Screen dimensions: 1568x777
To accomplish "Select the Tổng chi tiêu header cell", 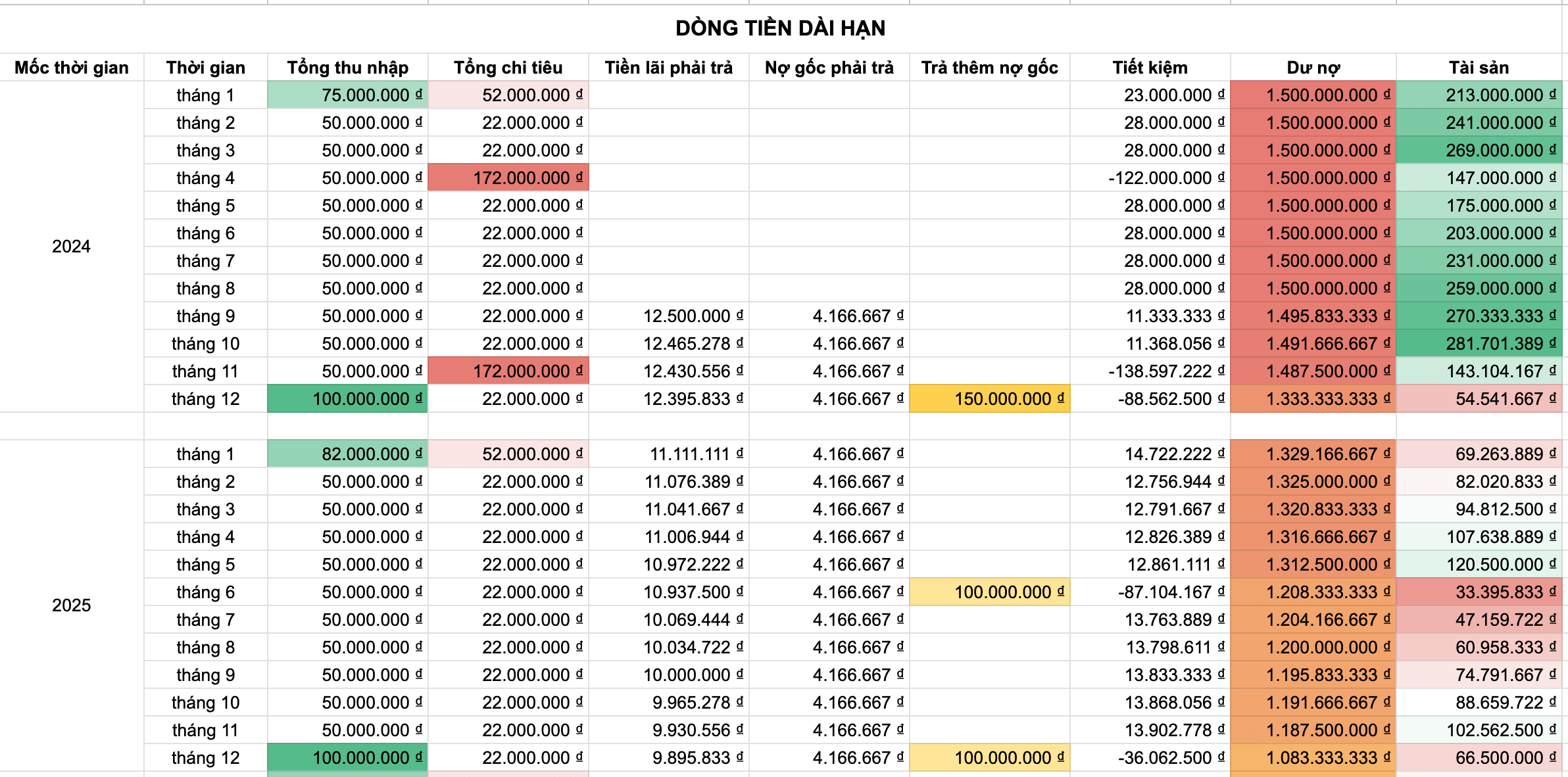I will coord(508,67).
